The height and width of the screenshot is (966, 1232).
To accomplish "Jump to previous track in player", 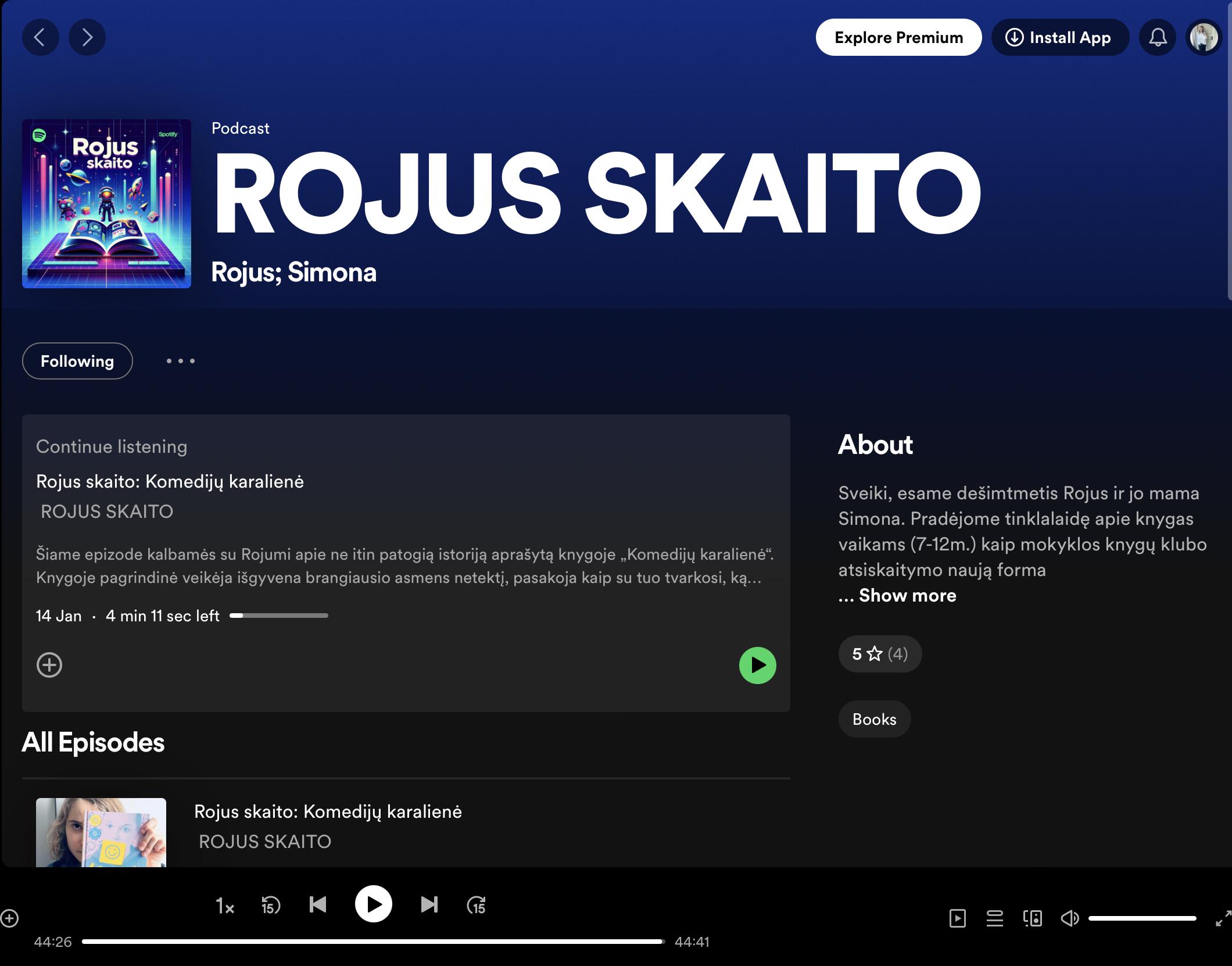I will tap(318, 904).
